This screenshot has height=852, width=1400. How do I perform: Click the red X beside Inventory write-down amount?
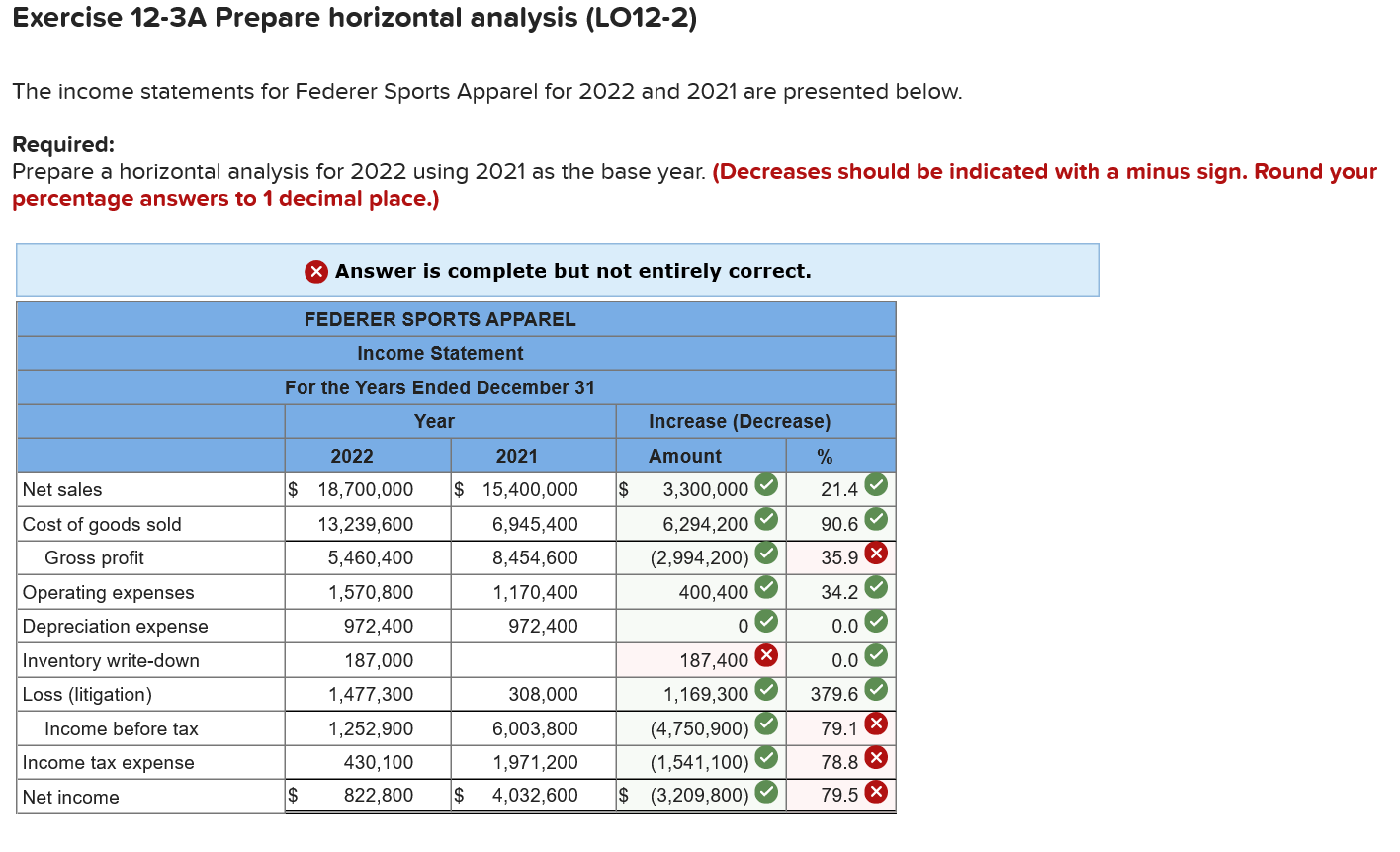tap(766, 656)
